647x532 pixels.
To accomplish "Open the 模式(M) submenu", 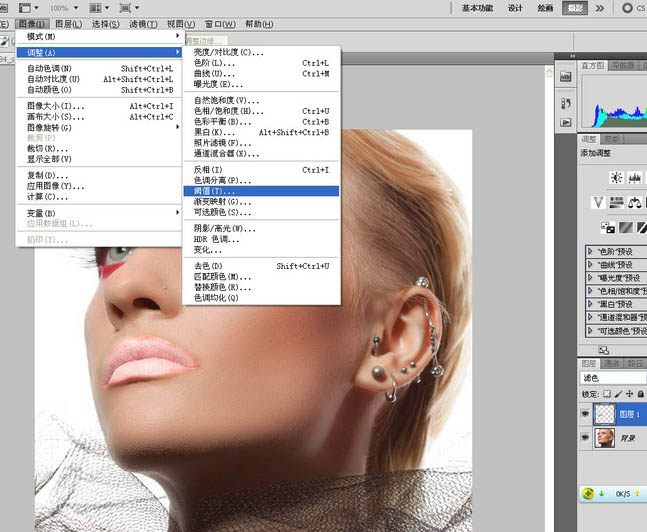I will [99, 36].
